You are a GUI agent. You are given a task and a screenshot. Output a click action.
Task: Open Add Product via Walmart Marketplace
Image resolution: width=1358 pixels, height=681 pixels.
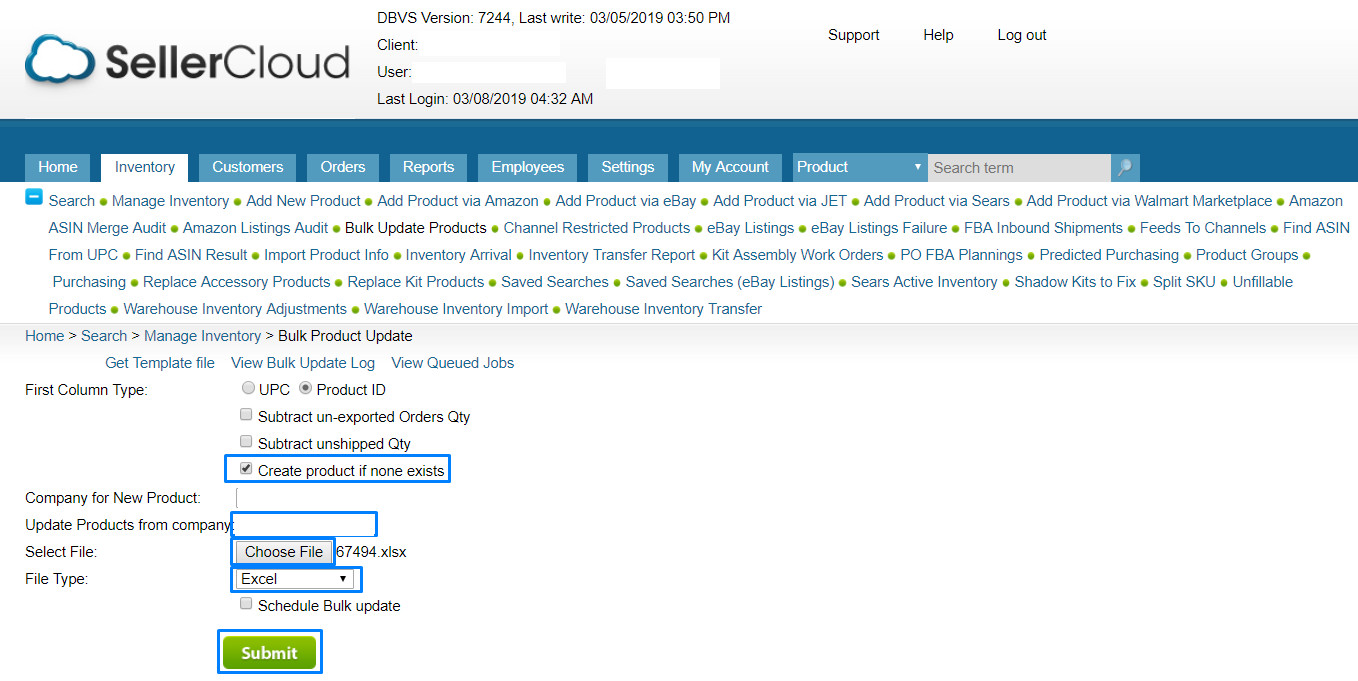[x=1150, y=201]
